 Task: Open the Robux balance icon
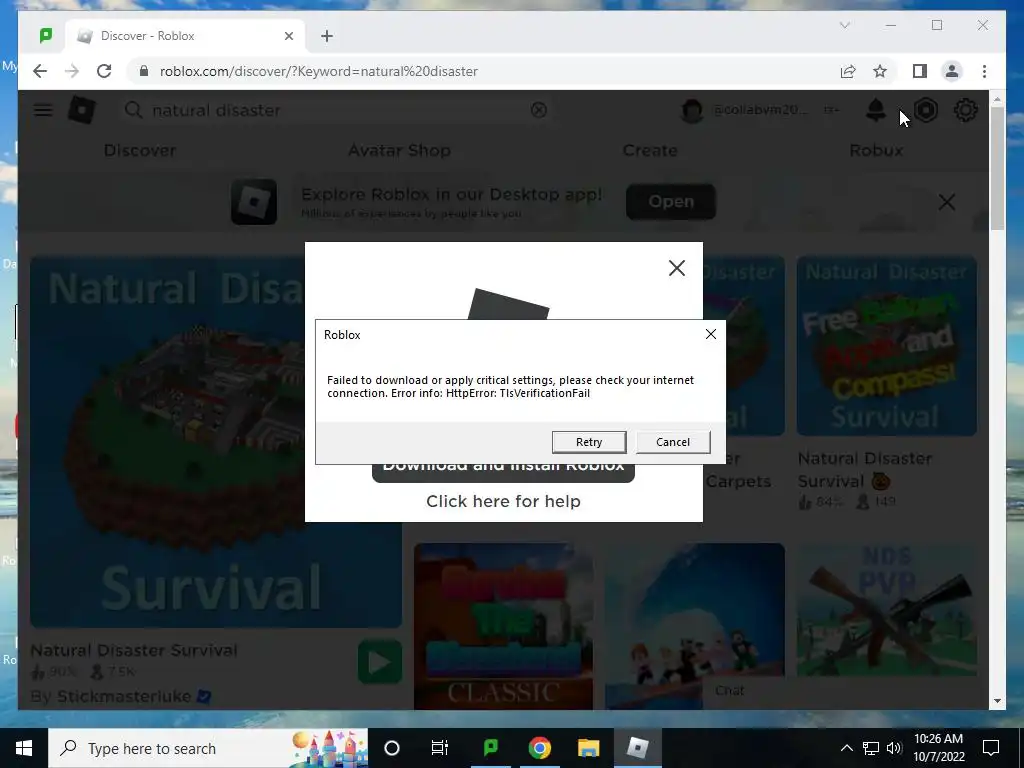point(925,110)
